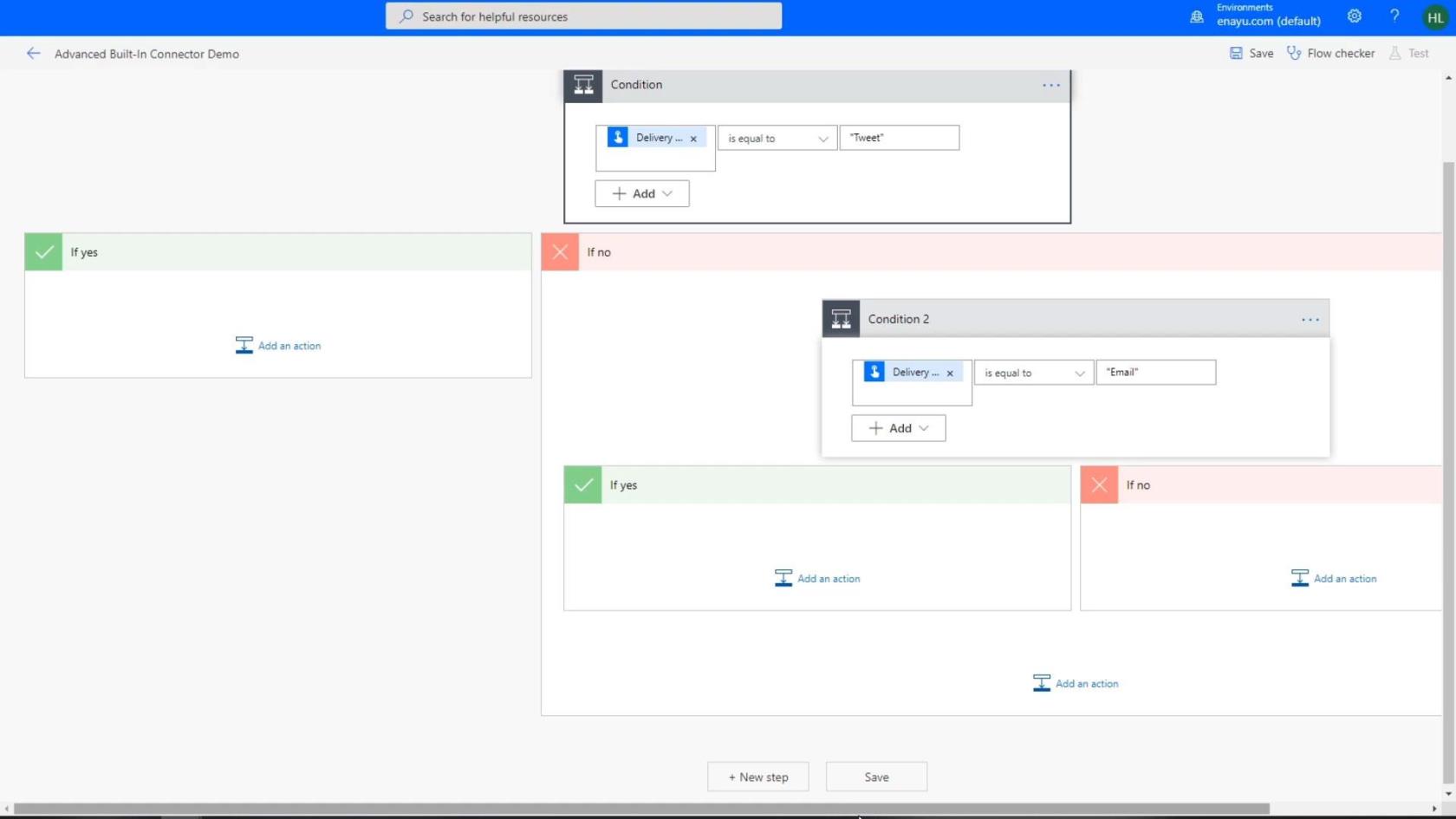Open the help question mark icon
The image size is (1456, 819).
click(x=1394, y=16)
